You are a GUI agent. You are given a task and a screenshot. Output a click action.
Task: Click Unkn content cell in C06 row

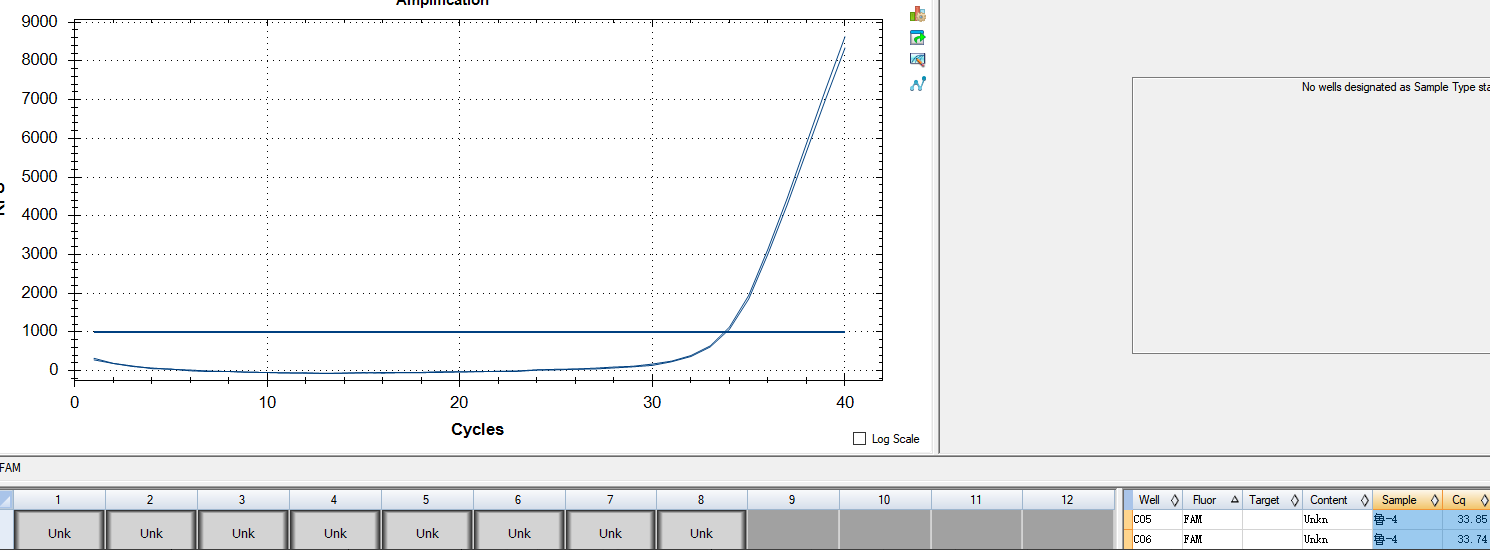[x=1337, y=540]
